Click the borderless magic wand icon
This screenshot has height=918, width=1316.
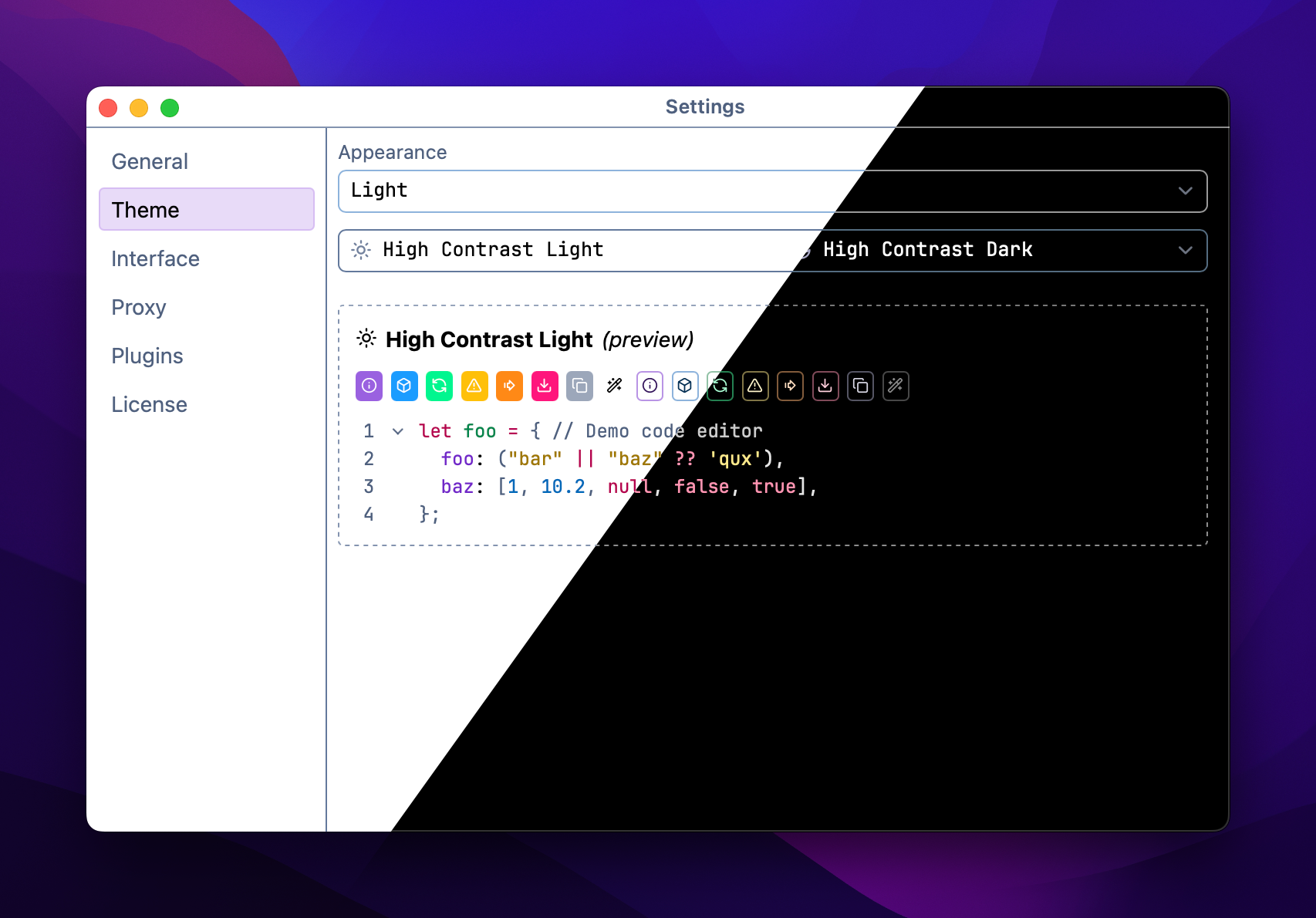(x=615, y=386)
